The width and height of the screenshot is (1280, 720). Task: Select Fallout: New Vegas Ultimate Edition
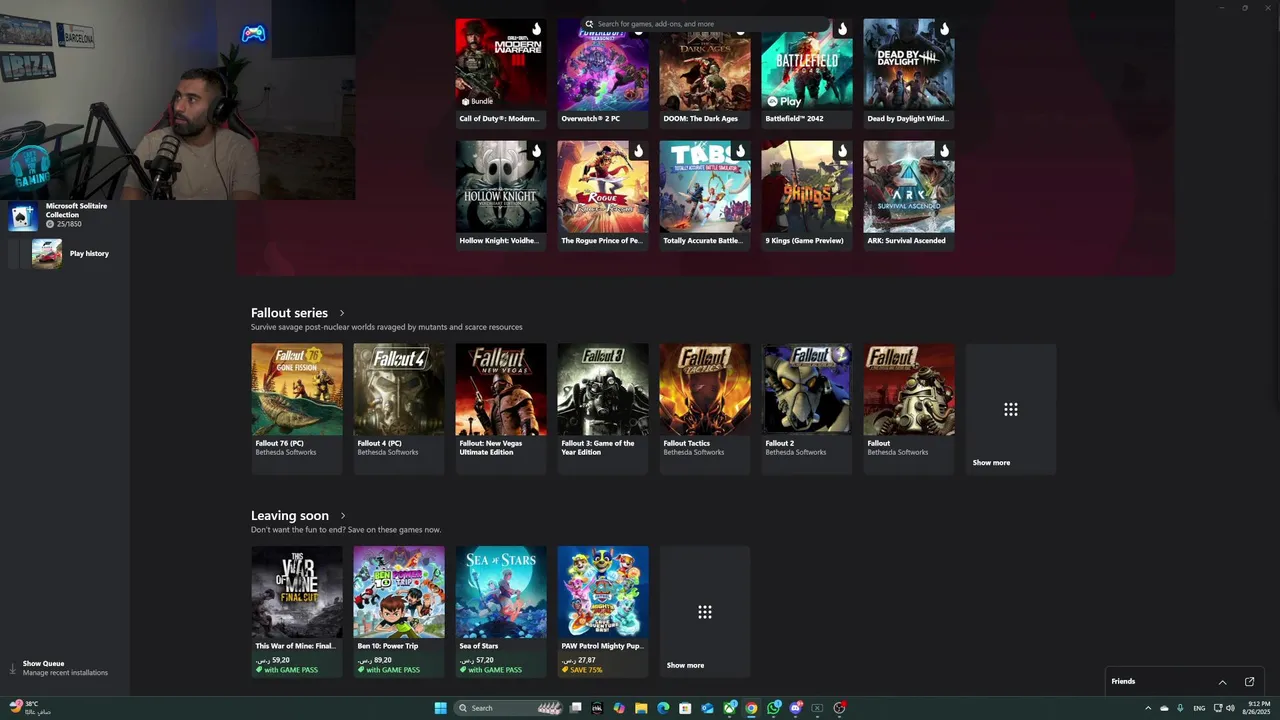click(x=501, y=408)
